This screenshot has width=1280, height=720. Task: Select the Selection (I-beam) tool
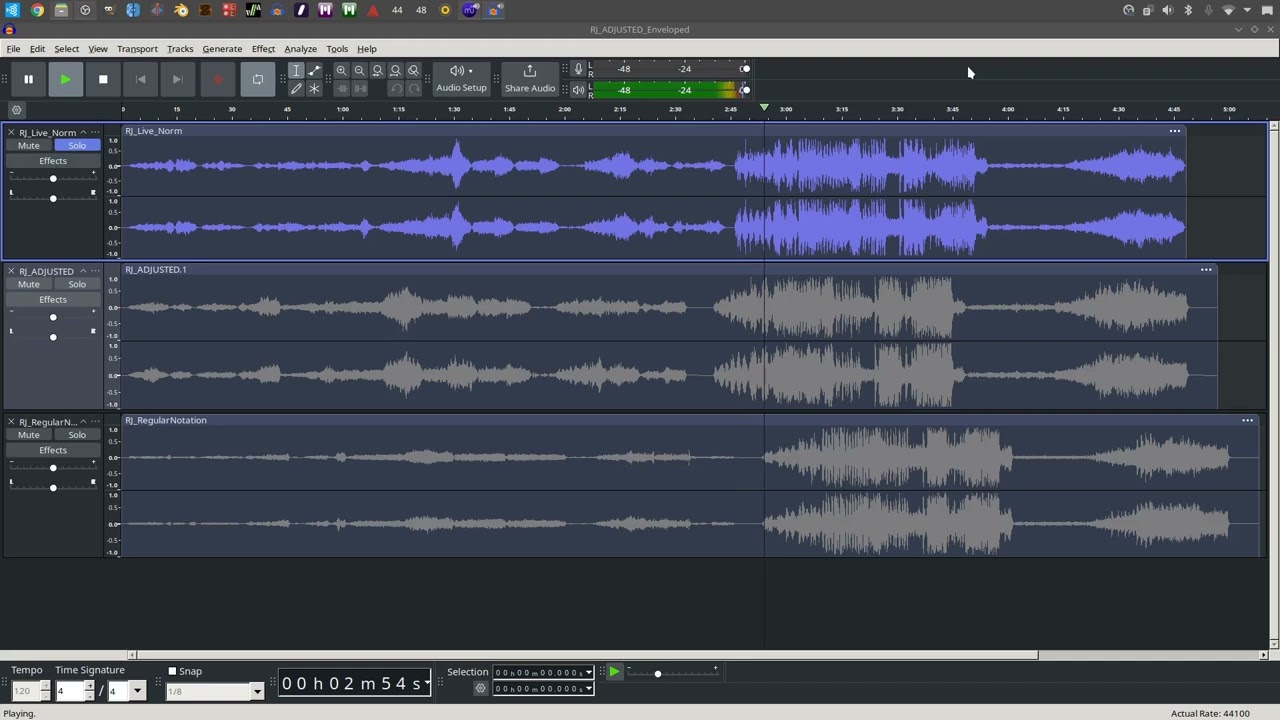pyautogui.click(x=296, y=71)
